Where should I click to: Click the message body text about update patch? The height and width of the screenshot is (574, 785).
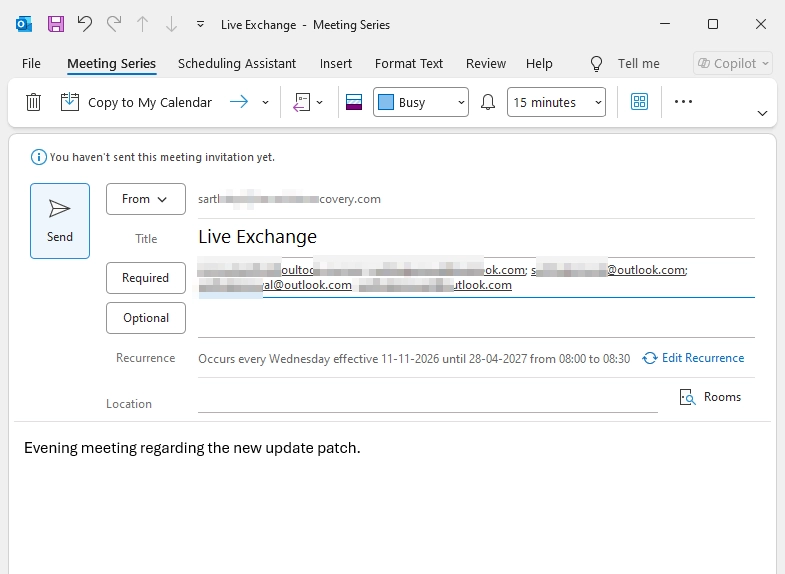(x=192, y=447)
